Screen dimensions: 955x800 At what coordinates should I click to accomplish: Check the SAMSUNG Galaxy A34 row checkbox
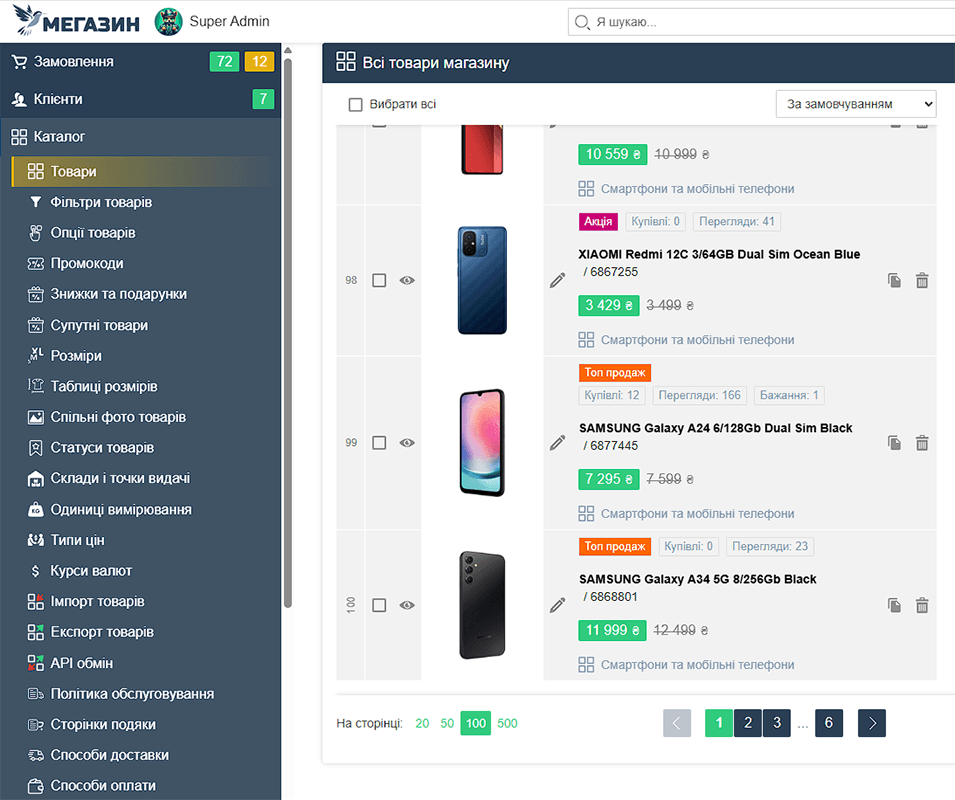[379, 605]
